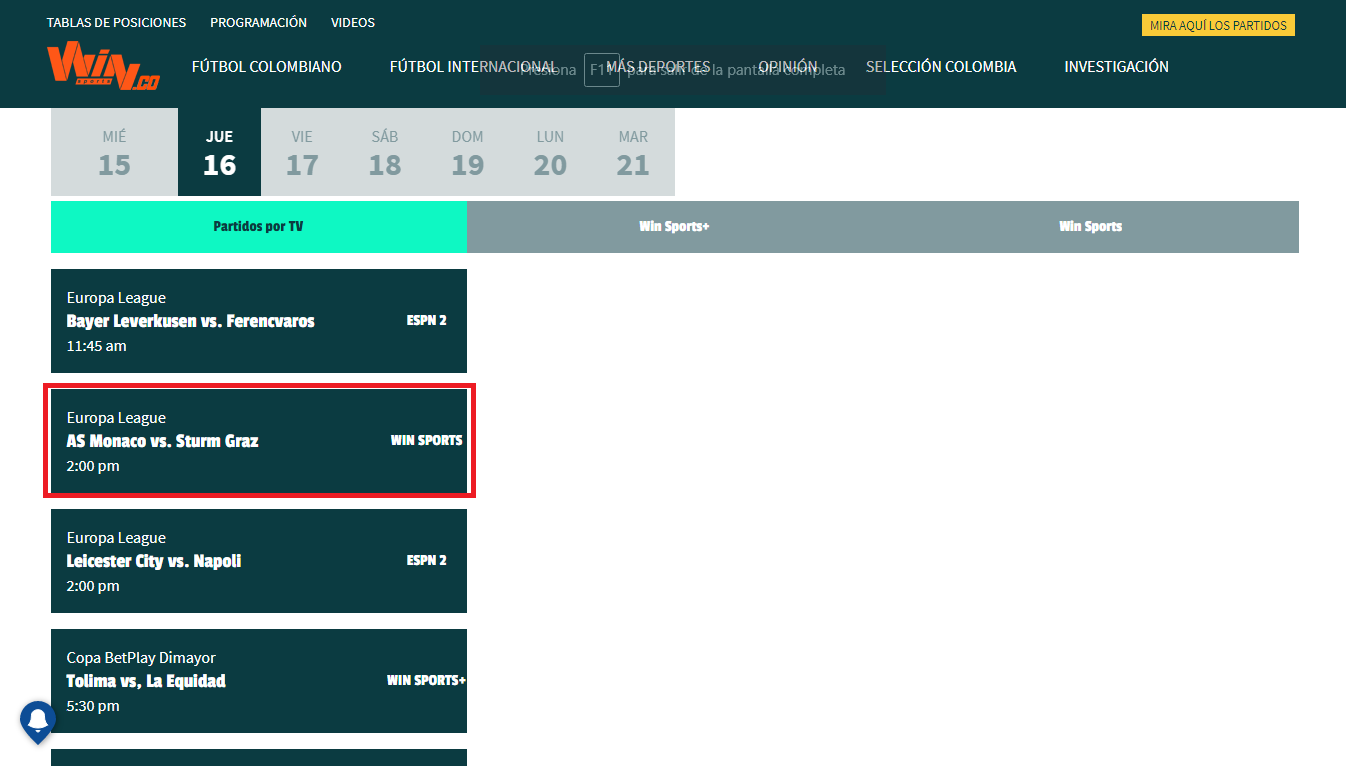The height and width of the screenshot is (766, 1346).
Task: Click Mira Aquí Los Partidos button
Action: coord(1218,25)
